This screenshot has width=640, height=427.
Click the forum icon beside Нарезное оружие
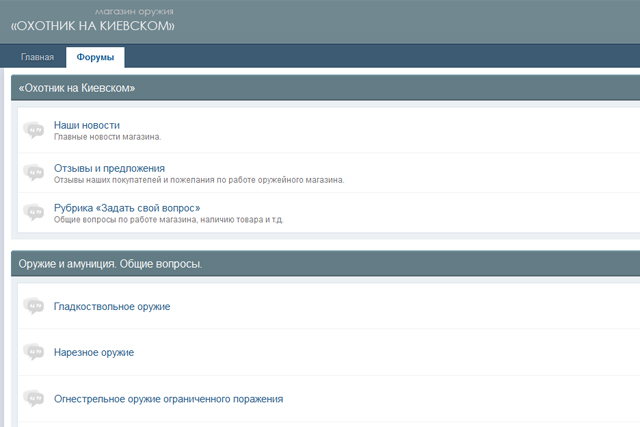(33, 352)
